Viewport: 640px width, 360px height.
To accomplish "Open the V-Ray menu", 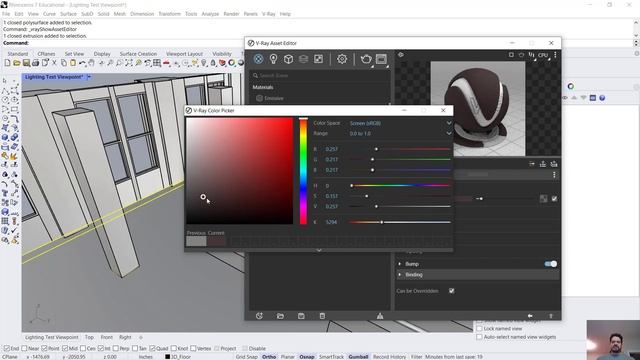I will [x=269, y=14].
